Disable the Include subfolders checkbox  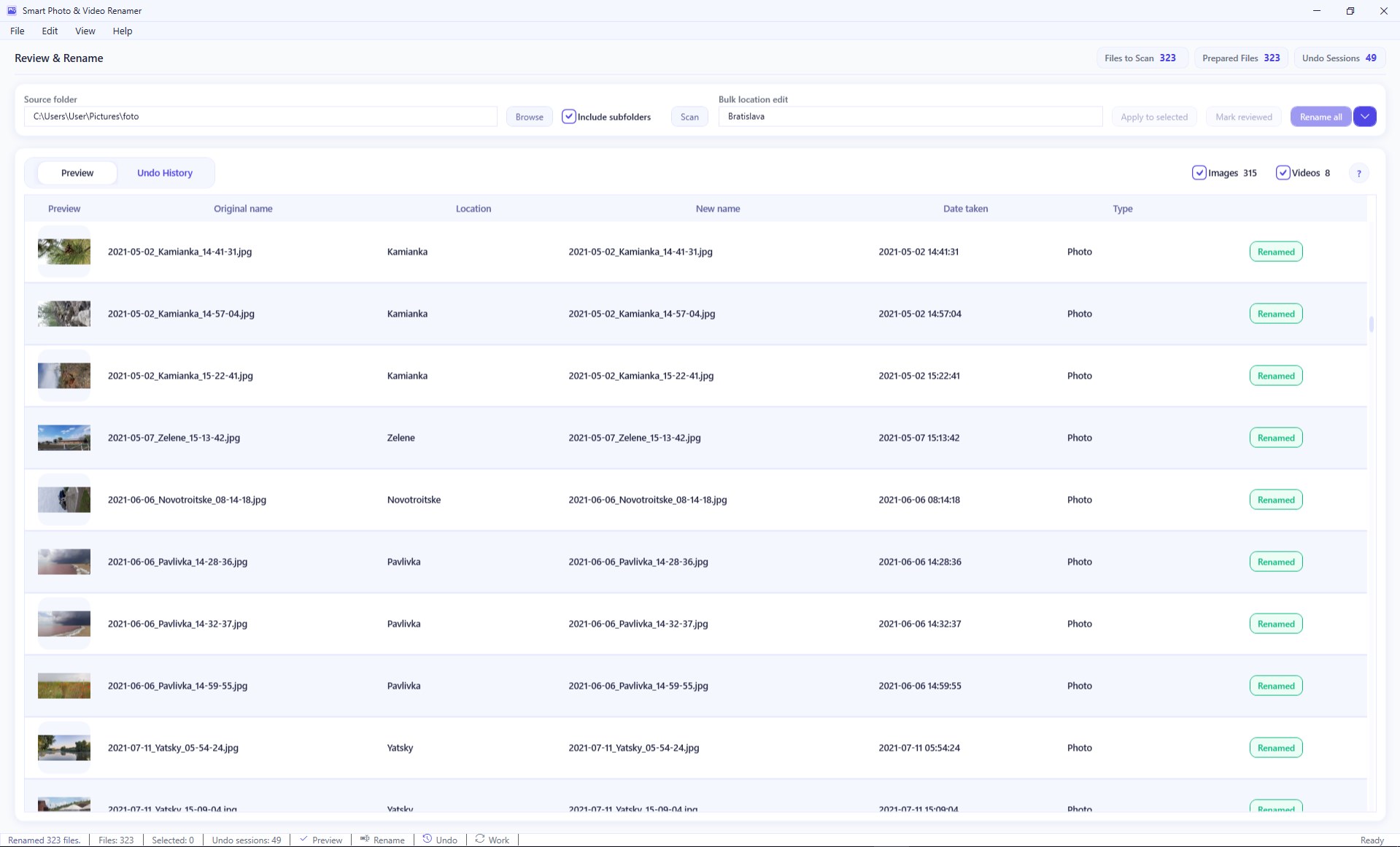click(x=569, y=117)
